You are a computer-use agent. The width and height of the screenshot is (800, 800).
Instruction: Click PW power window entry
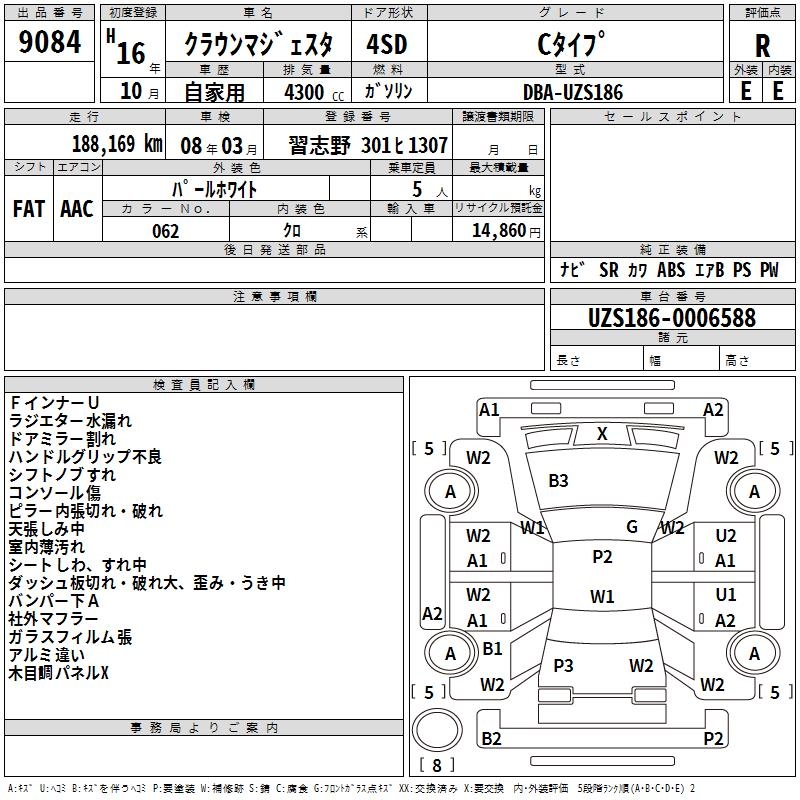pyautogui.click(x=769, y=270)
